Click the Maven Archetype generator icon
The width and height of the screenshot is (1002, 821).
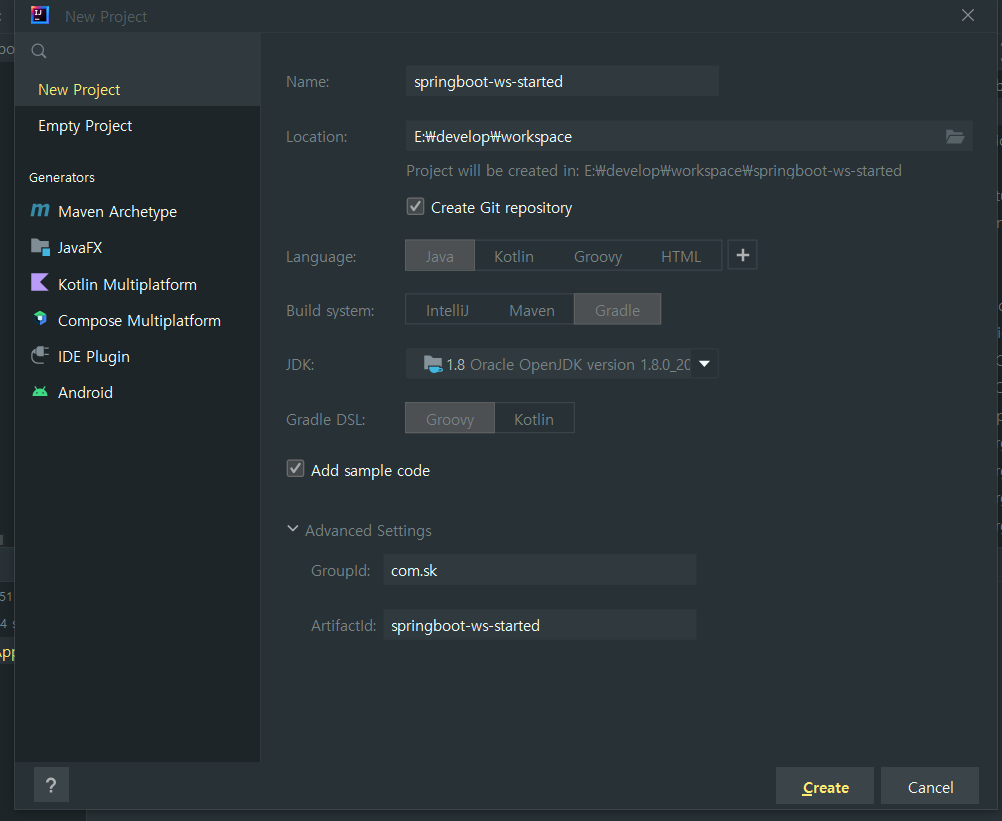pyautogui.click(x=40, y=211)
